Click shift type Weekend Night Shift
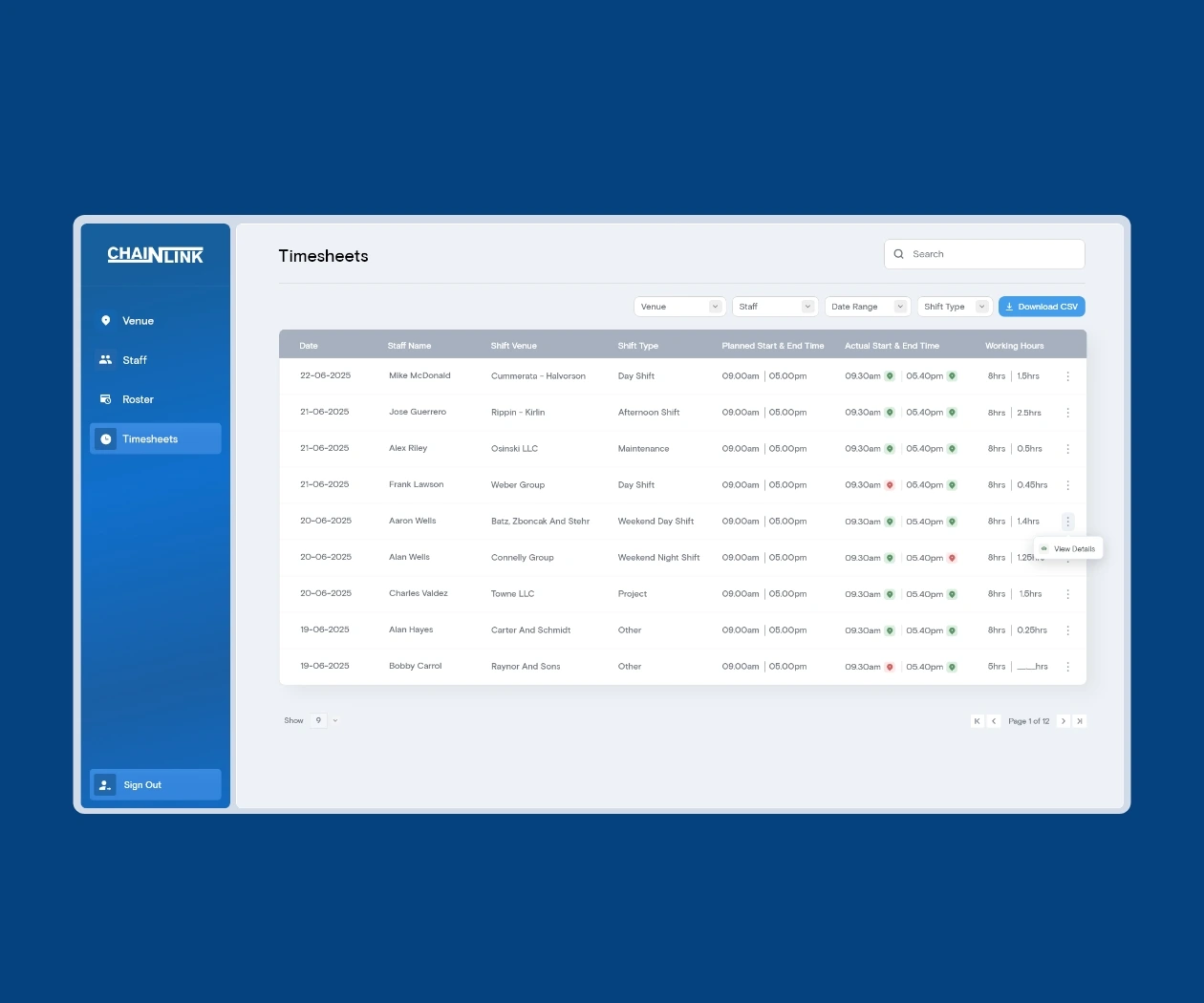Screen dimensions: 1204x1003 [658, 558]
